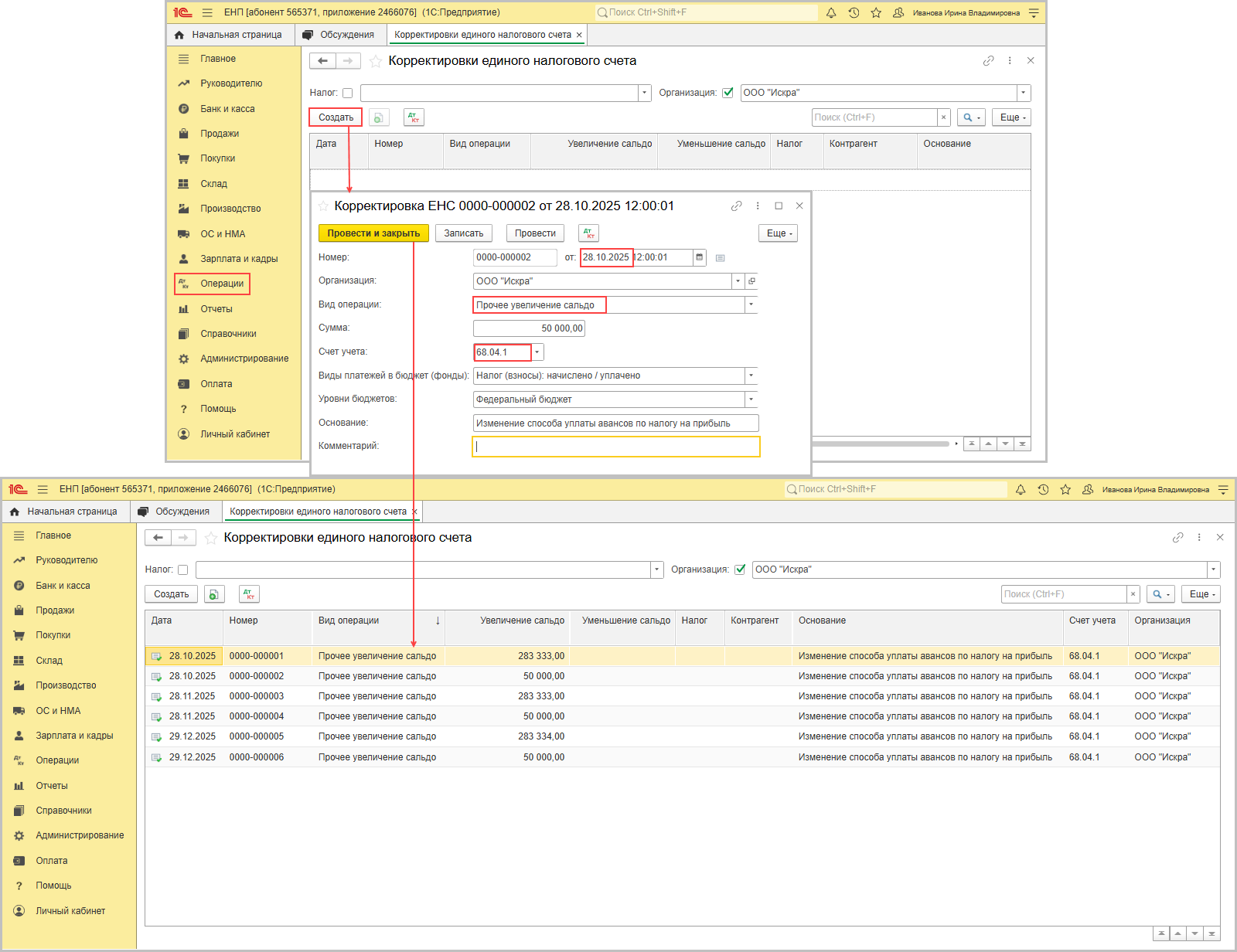Click notification bell in lower window title bar
The height and width of the screenshot is (952, 1237).
point(1021,490)
